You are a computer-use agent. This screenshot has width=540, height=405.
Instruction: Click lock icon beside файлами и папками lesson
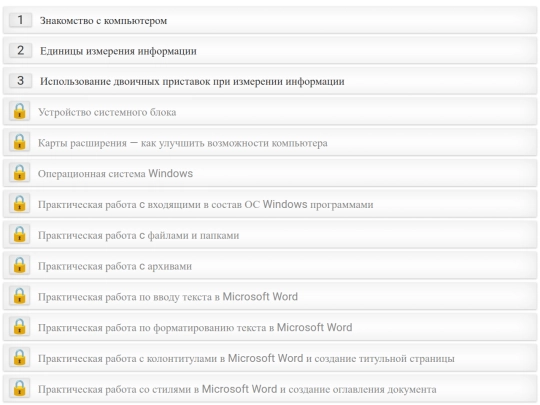[x=20, y=234]
